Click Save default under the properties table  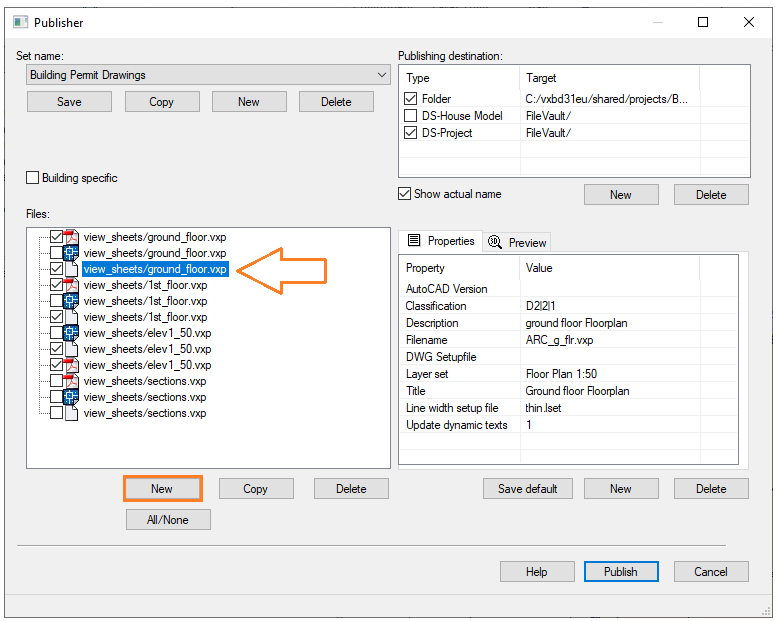pos(527,489)
